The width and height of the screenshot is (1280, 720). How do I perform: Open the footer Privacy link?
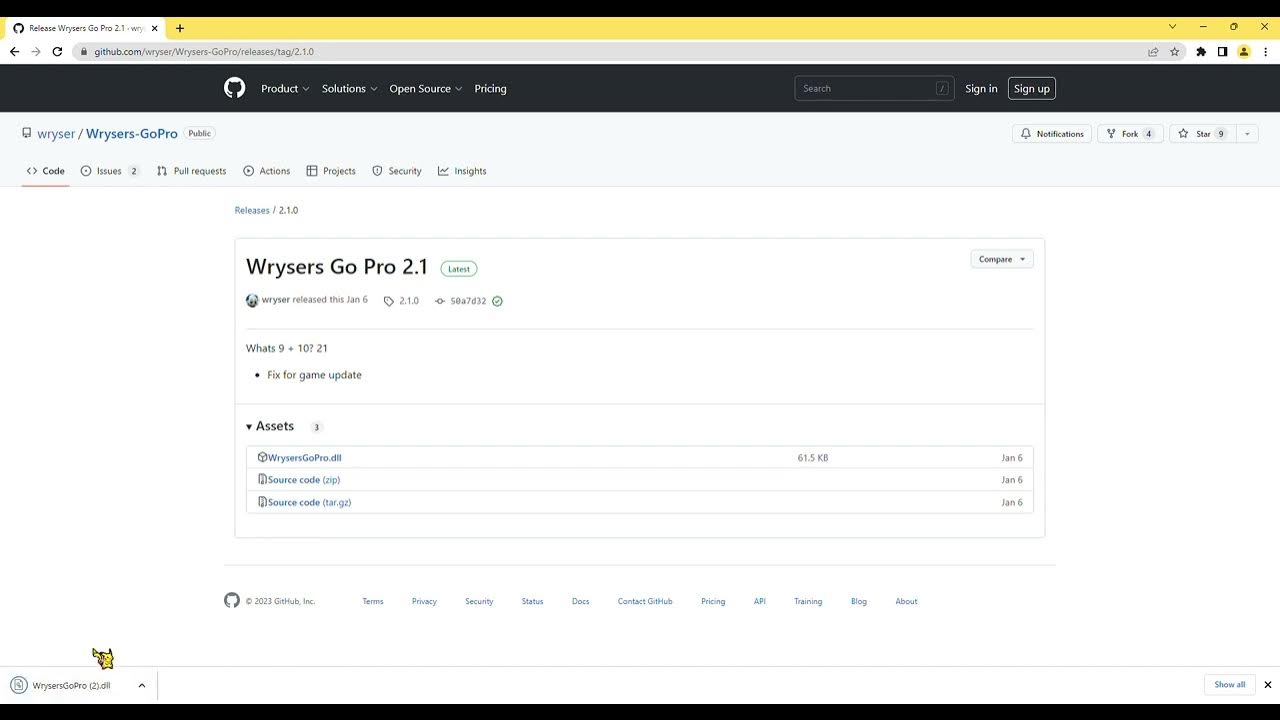(424, 601)
